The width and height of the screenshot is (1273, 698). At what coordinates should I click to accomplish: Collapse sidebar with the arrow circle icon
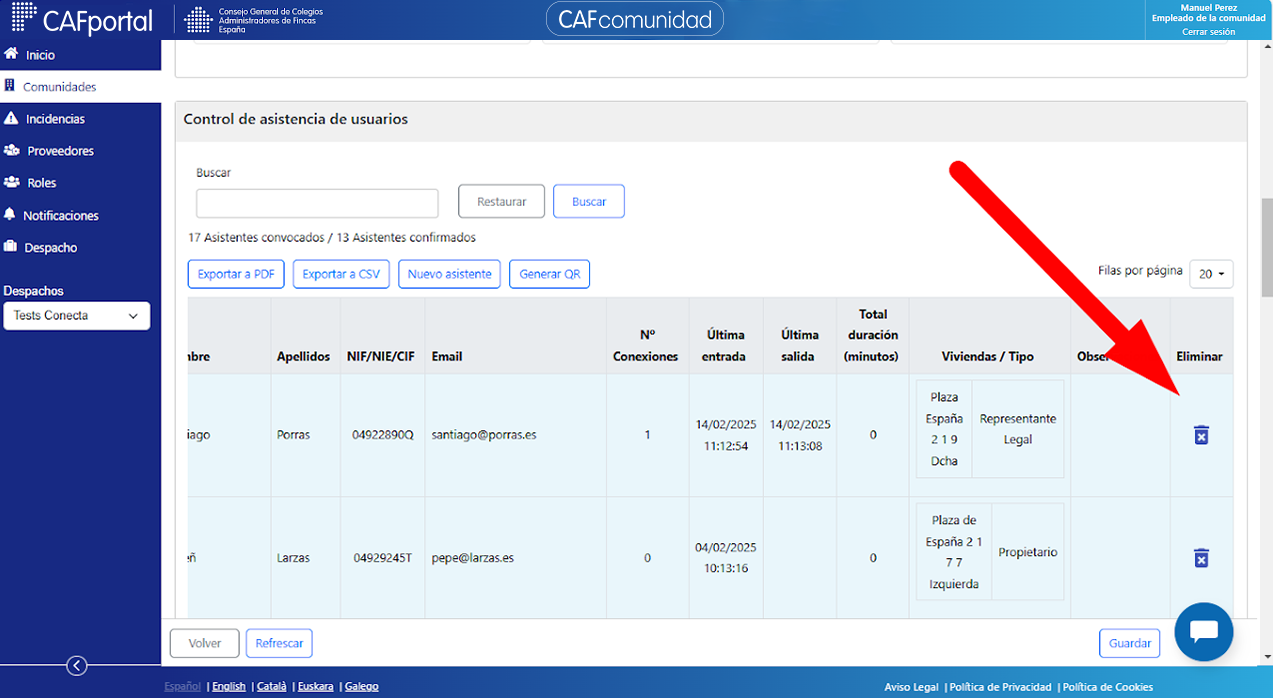(77, 666)
